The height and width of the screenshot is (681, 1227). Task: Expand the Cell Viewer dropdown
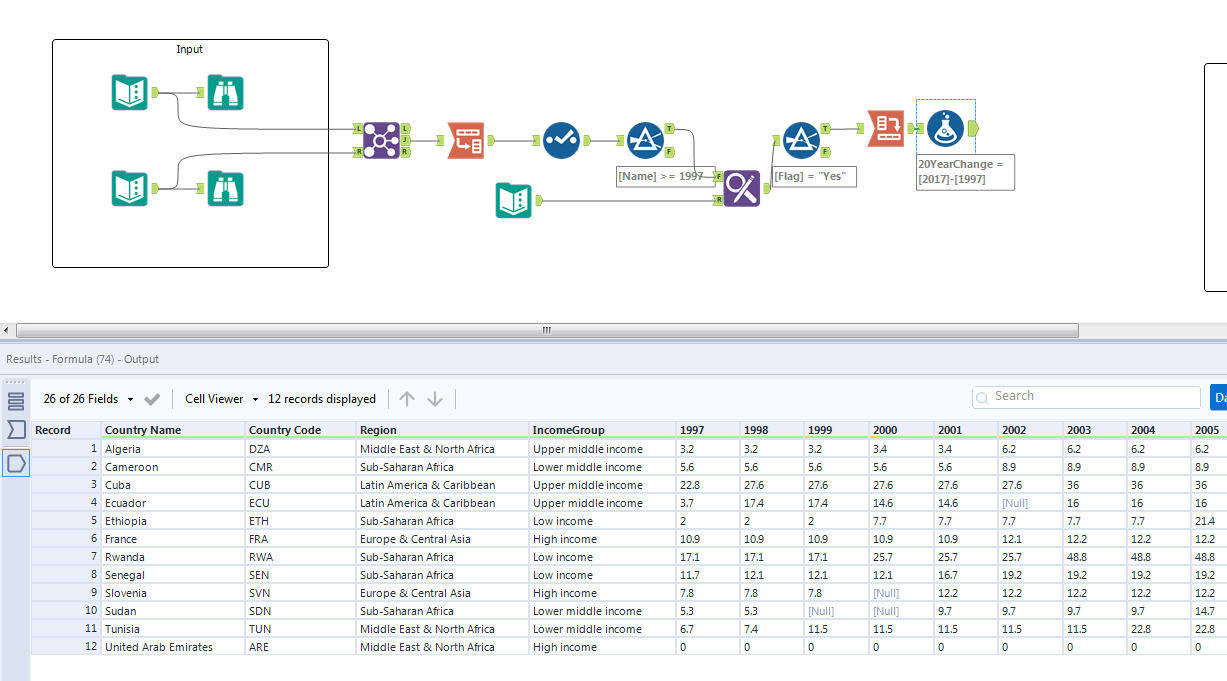tap(219, 398)
